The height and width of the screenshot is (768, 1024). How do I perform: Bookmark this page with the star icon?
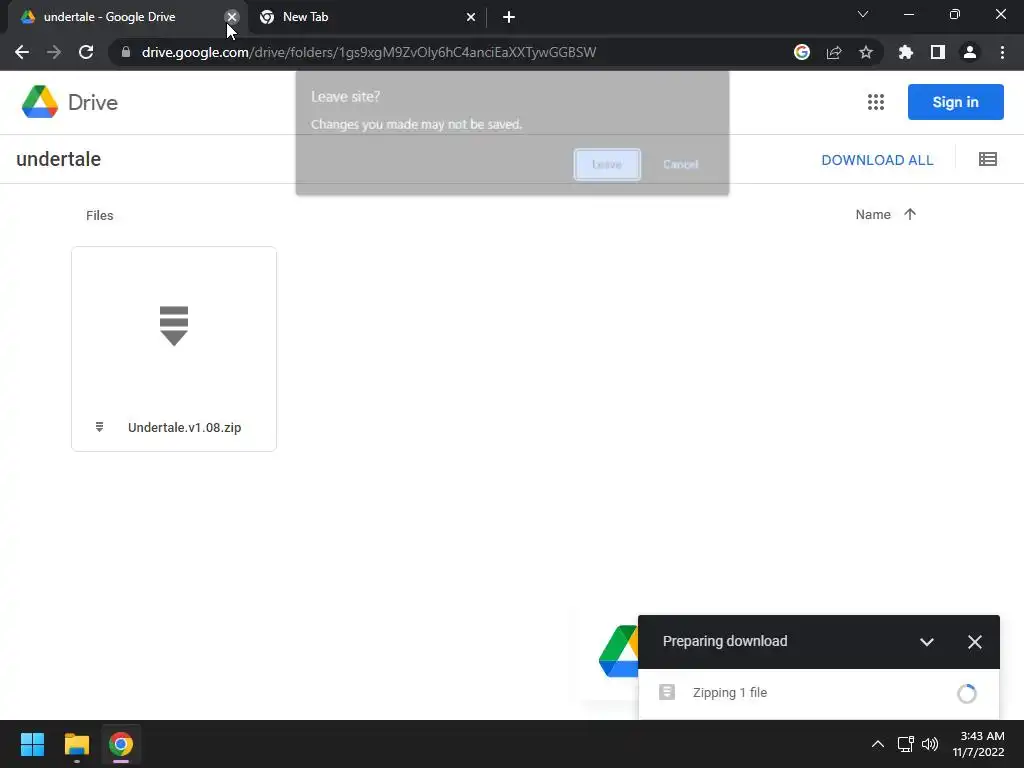pos(866,52)
